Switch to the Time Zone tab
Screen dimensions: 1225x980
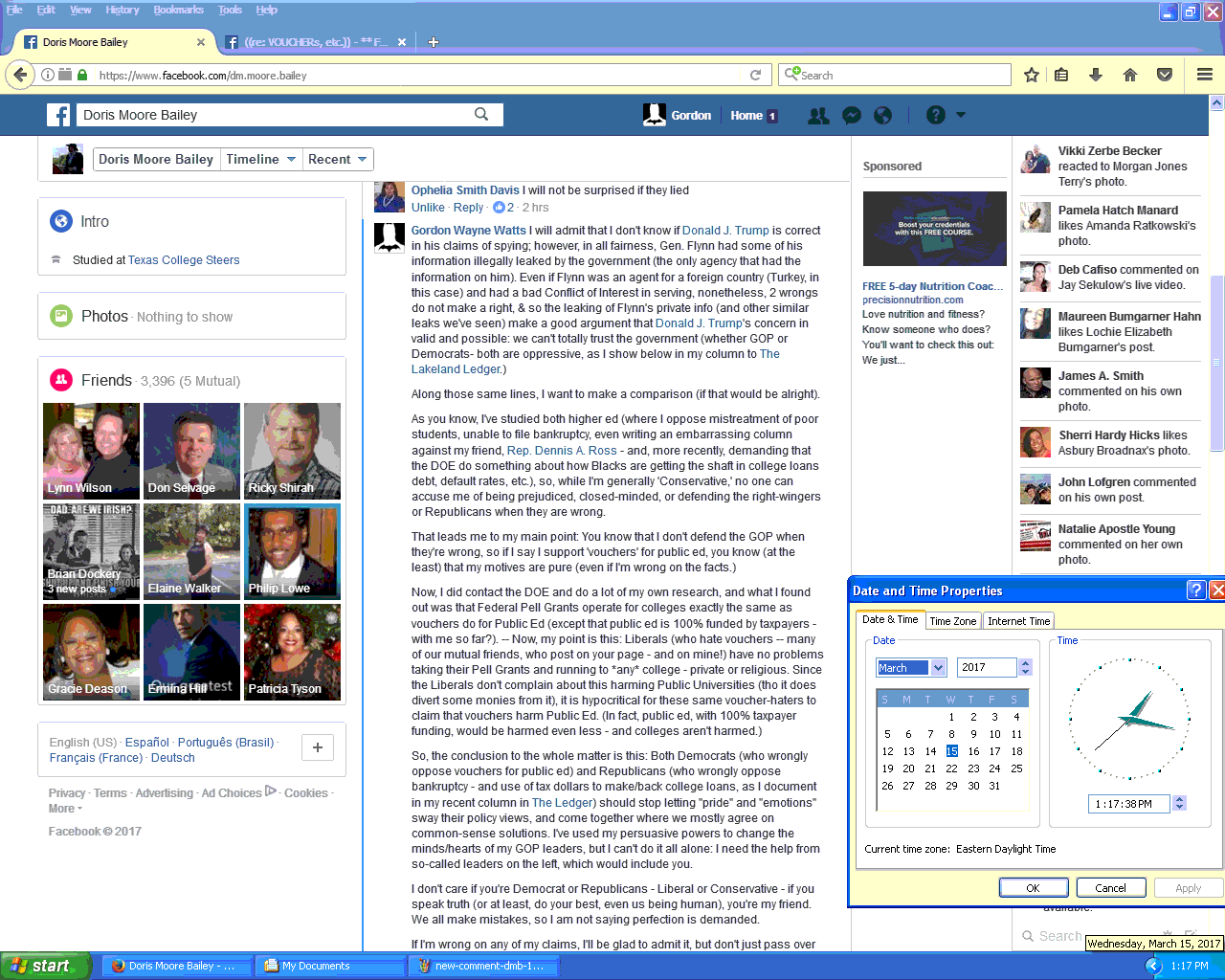(x=952, y=621)
